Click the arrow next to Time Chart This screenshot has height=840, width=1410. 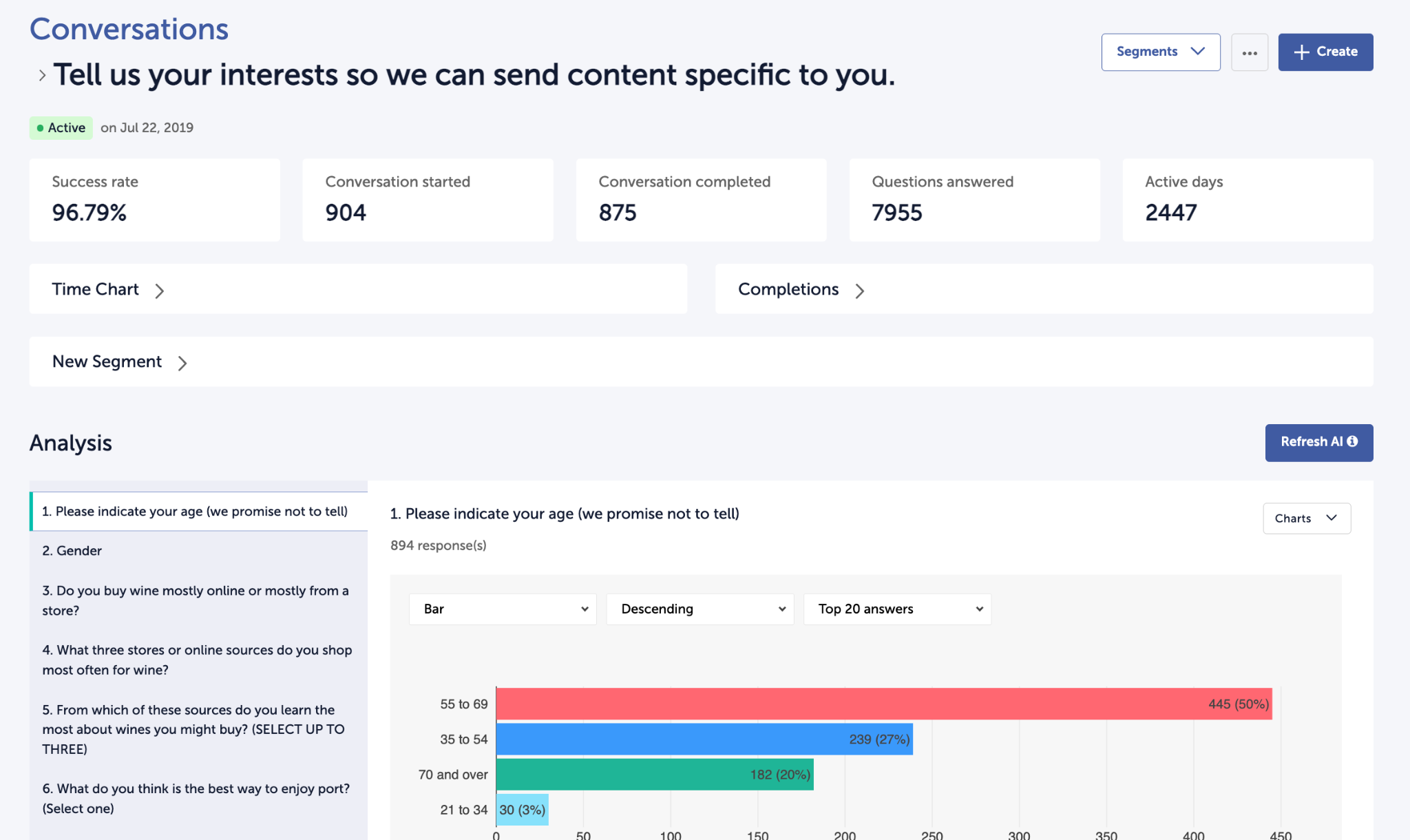point(160,291)
